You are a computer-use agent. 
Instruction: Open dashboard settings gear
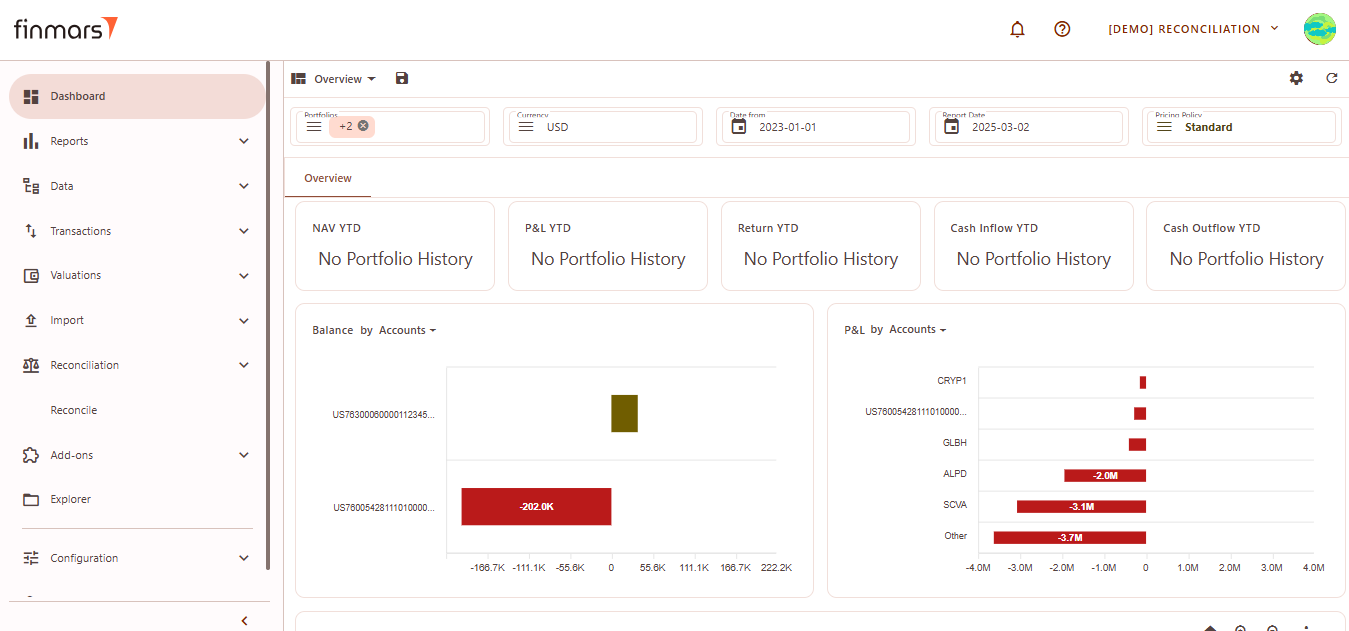pos(1296,78)
